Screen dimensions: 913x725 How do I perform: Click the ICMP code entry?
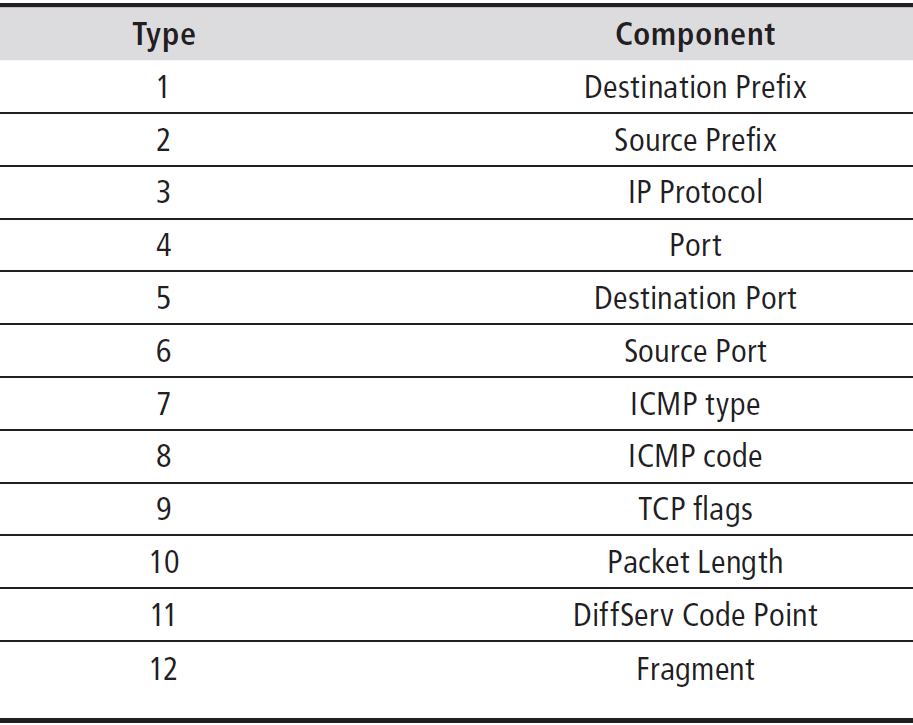695,456
